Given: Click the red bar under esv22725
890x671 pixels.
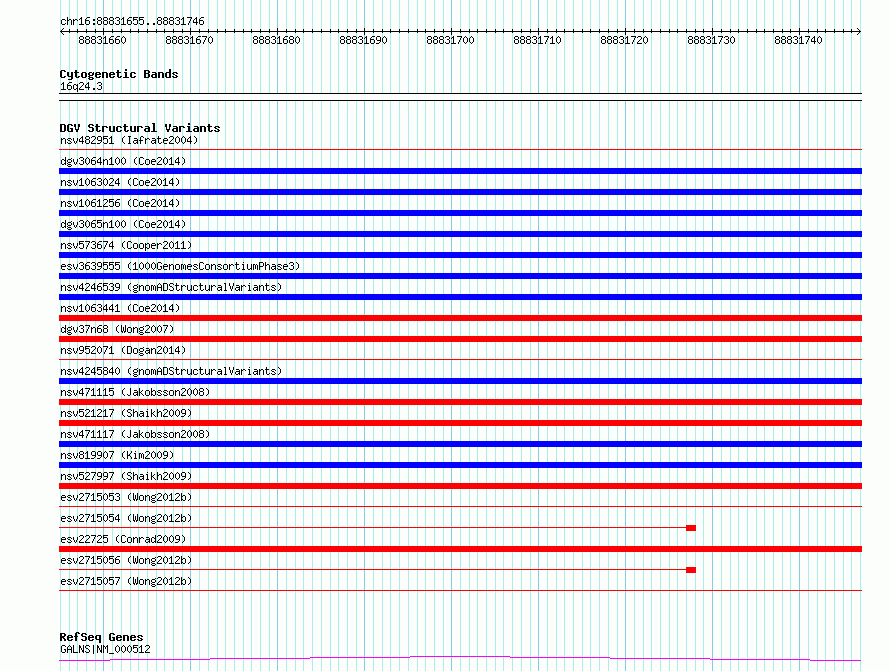Looking at the screenshot, I should (x=460, y=549).
